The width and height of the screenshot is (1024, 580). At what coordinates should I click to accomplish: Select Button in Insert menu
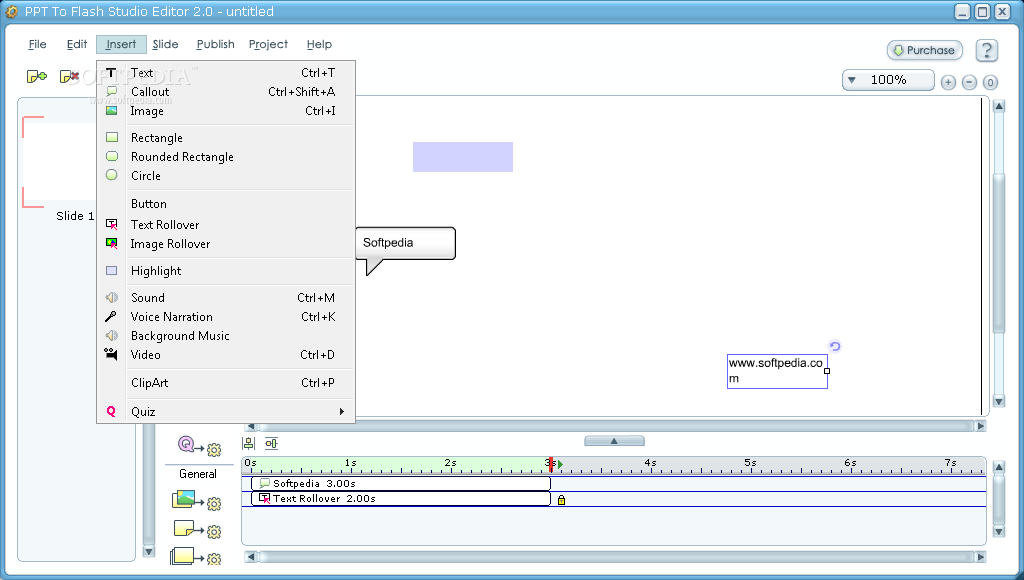click(226, 204)
